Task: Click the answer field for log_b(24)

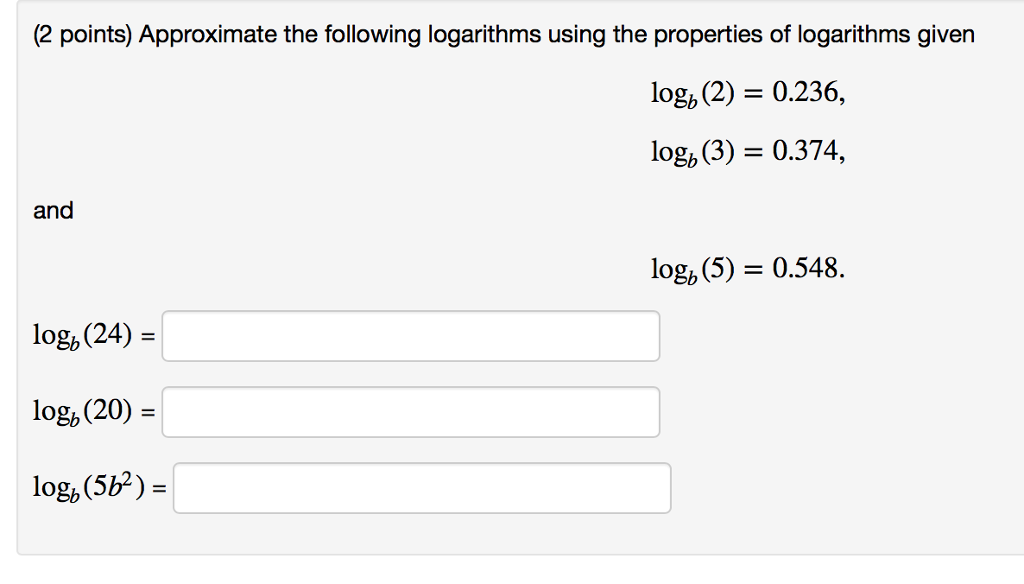Action: (410, 336)
